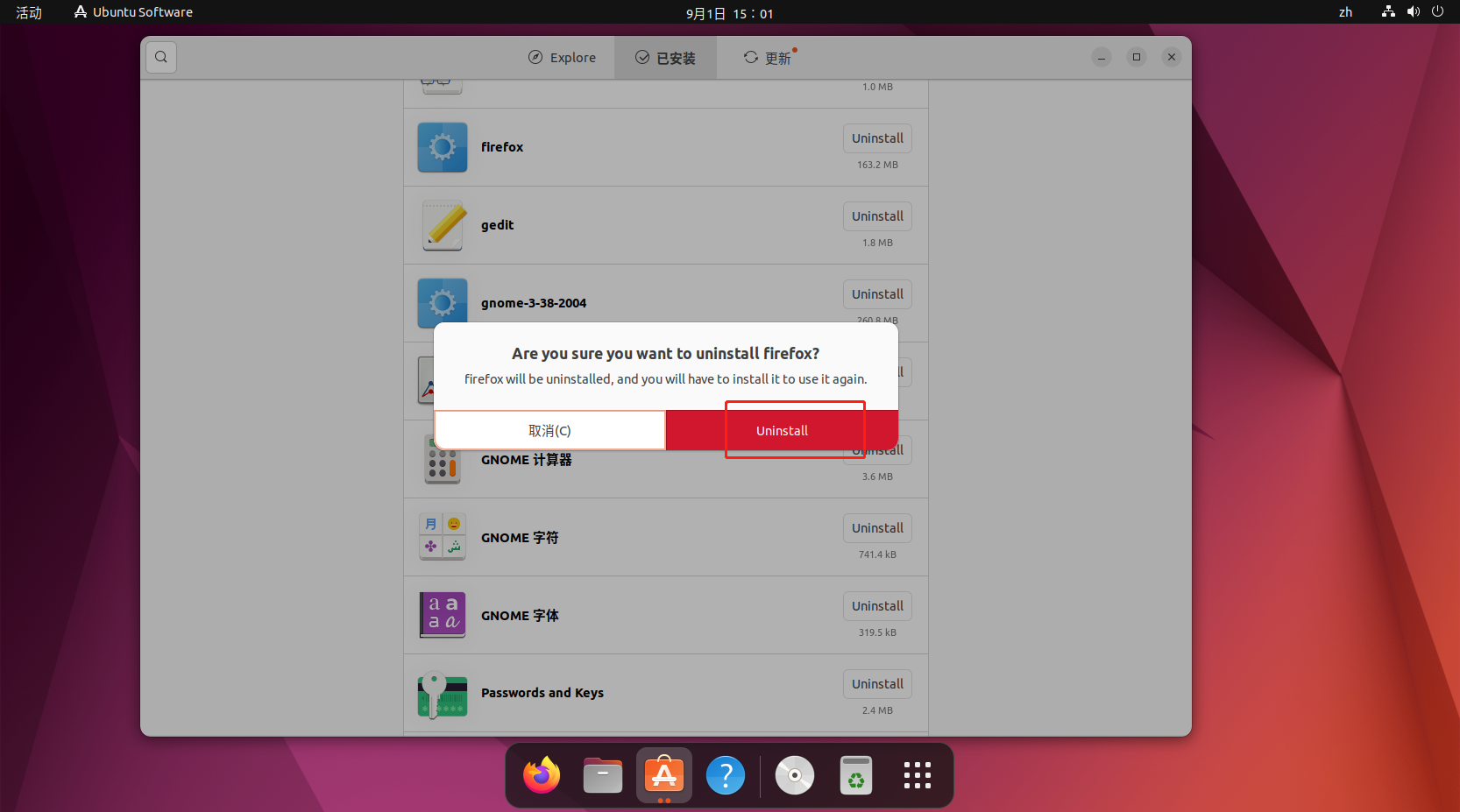Click the 319.5 kB size label
The width and height of the screenshot is (1460, 812).
click(877, 632)
